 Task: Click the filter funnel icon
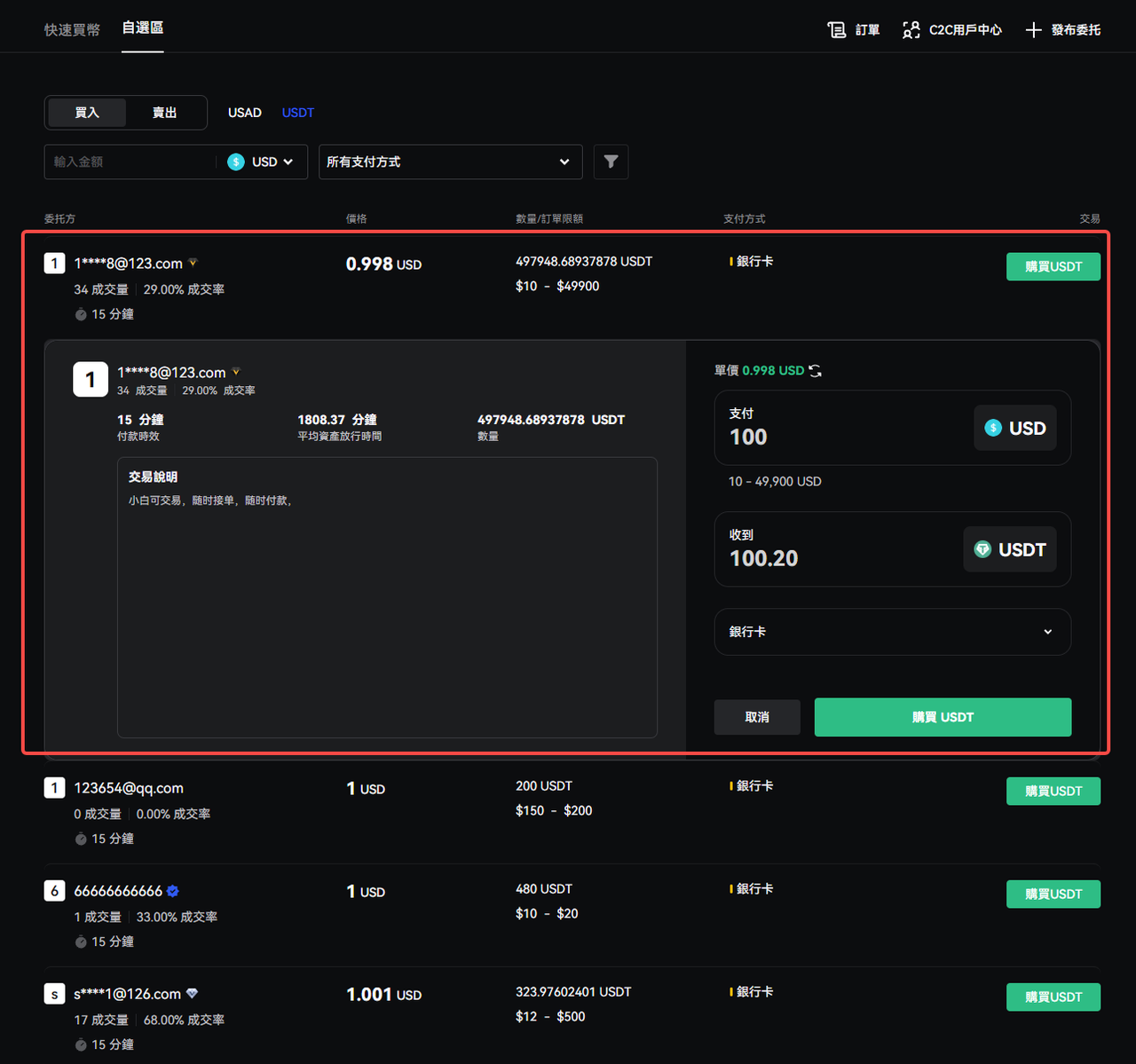(x=611, y=162)
